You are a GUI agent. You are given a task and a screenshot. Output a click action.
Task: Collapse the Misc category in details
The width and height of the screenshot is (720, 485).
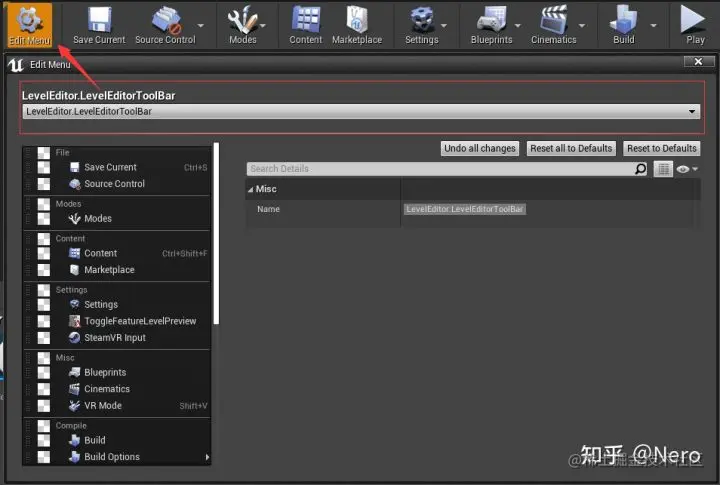click(251, 189)
